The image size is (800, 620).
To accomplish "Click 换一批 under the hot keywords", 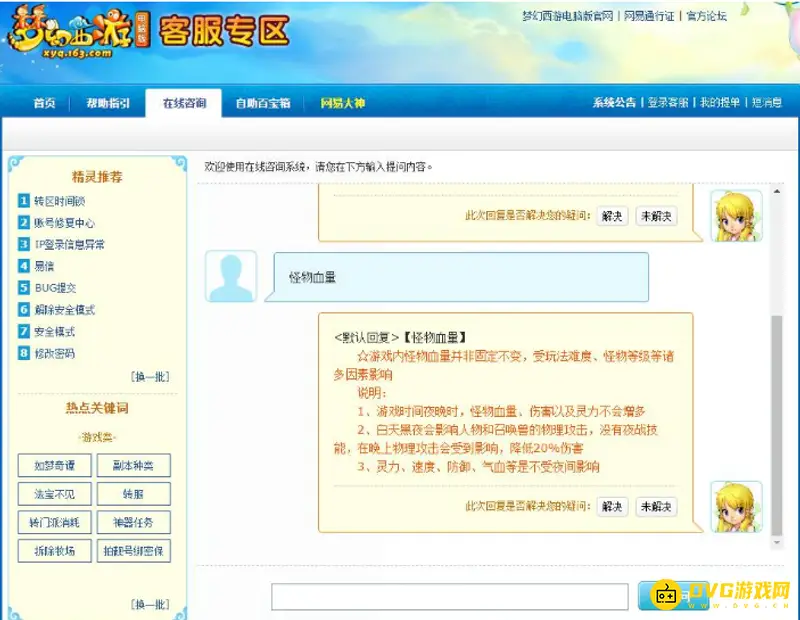I will click(x=150, y=605).
